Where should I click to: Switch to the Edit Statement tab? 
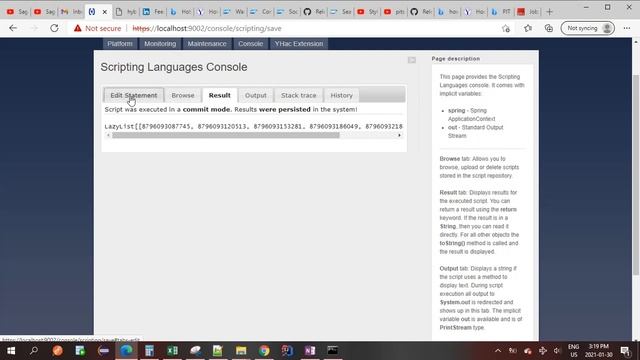[x=133, y=96]
